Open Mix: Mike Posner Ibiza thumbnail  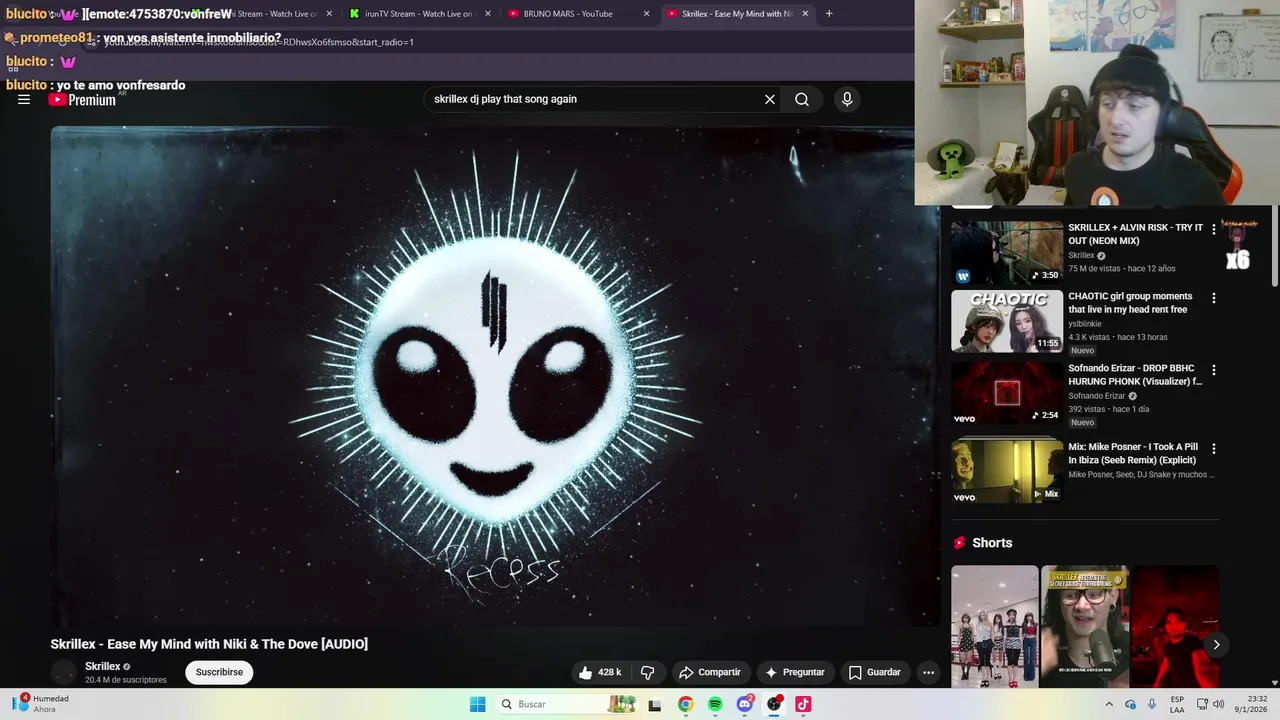pyautogui.click(x=1007, y=472)
